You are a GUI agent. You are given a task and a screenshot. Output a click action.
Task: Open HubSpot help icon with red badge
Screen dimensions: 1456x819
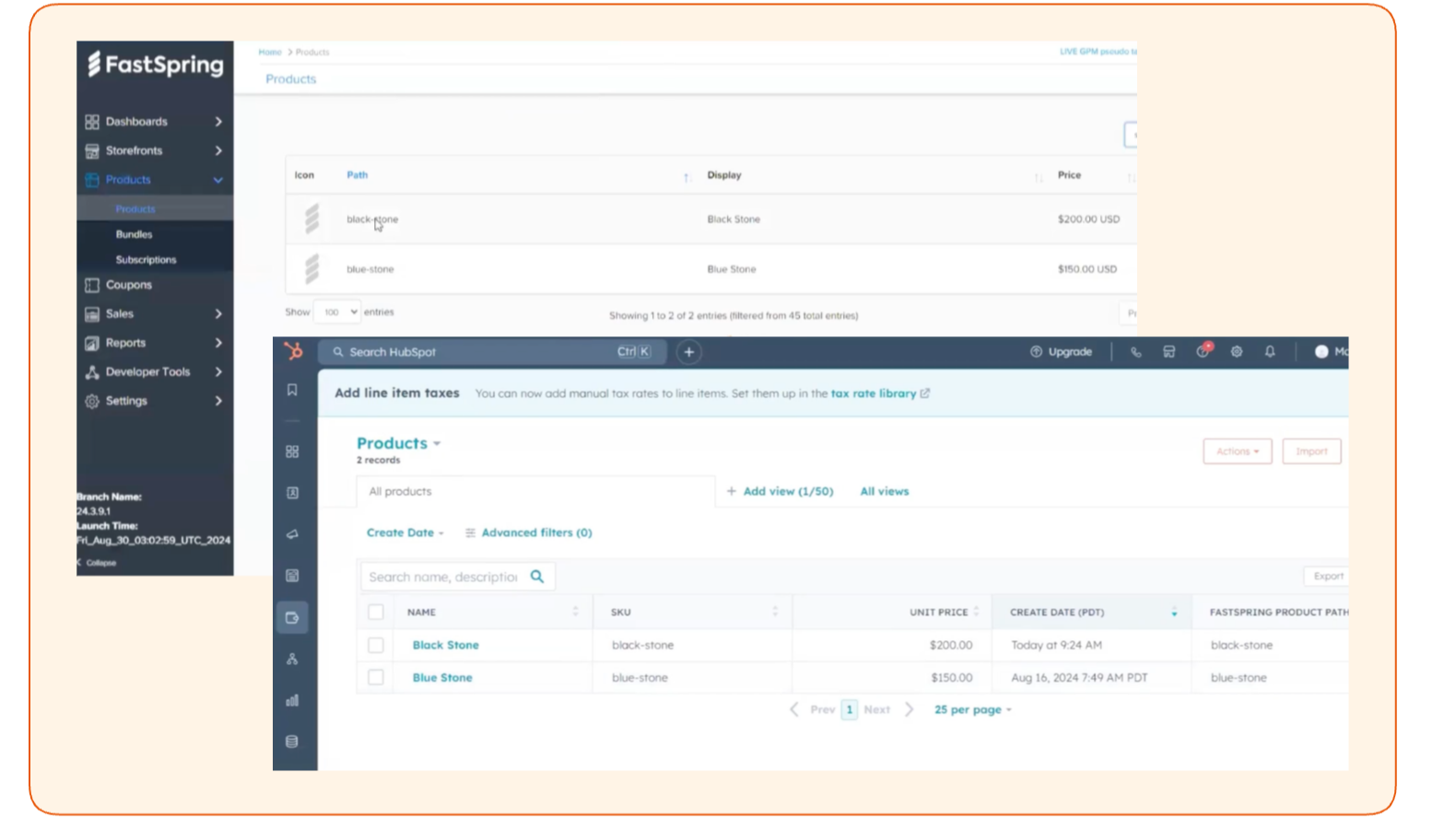point(1204,350)
